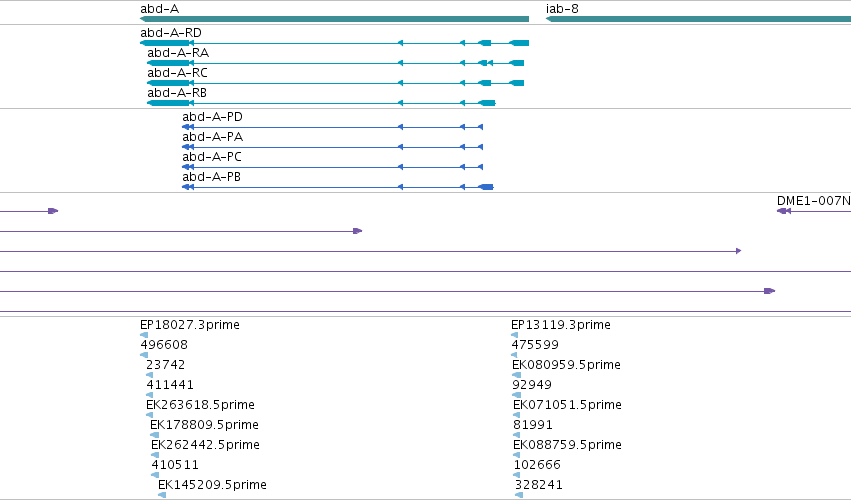The width and height of the screenshot is (851, 500).
Task: Click right end exon of abd-A-RB transcript
Action: [486, 103]
